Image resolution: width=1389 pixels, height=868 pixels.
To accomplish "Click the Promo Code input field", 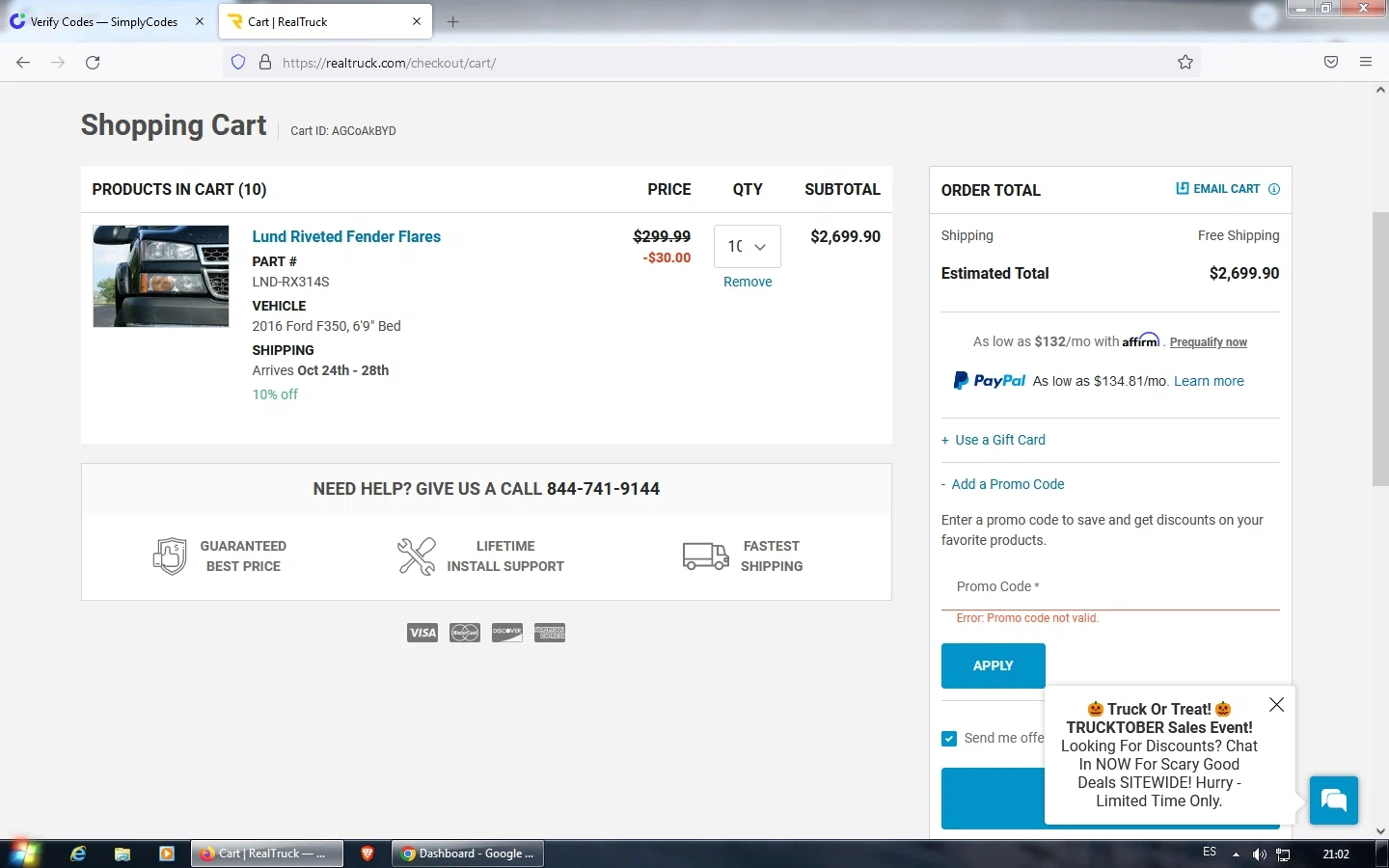I will point(1110,586).
